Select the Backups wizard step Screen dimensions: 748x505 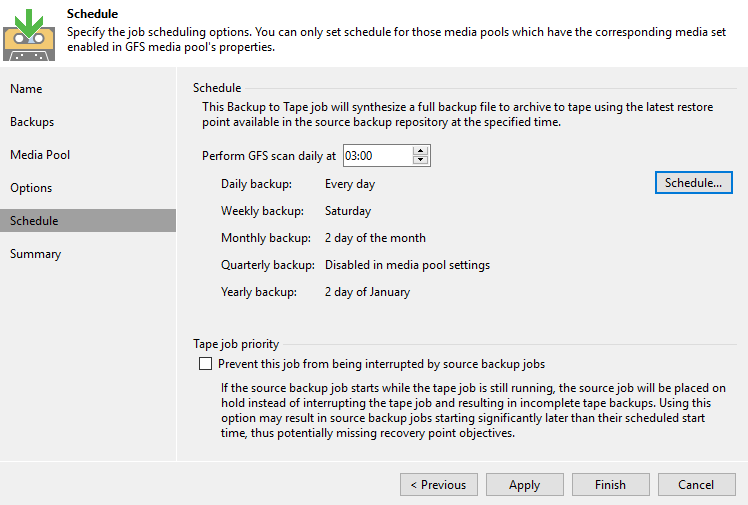coord(32,122)
